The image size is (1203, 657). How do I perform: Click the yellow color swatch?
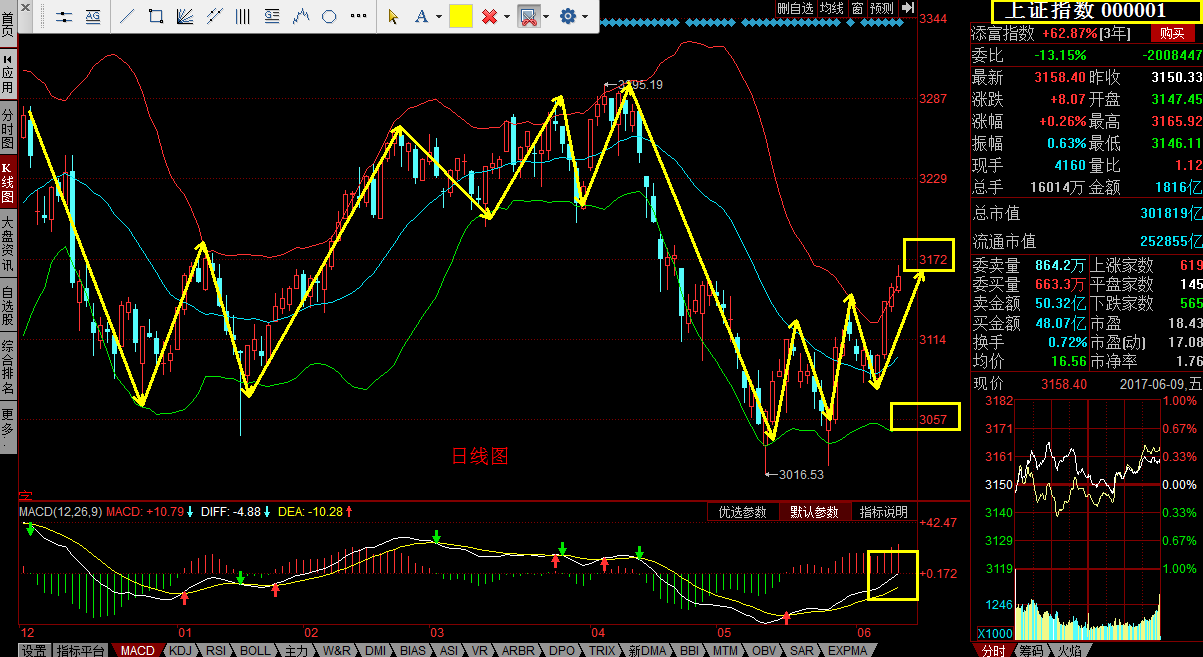(461, 16)
